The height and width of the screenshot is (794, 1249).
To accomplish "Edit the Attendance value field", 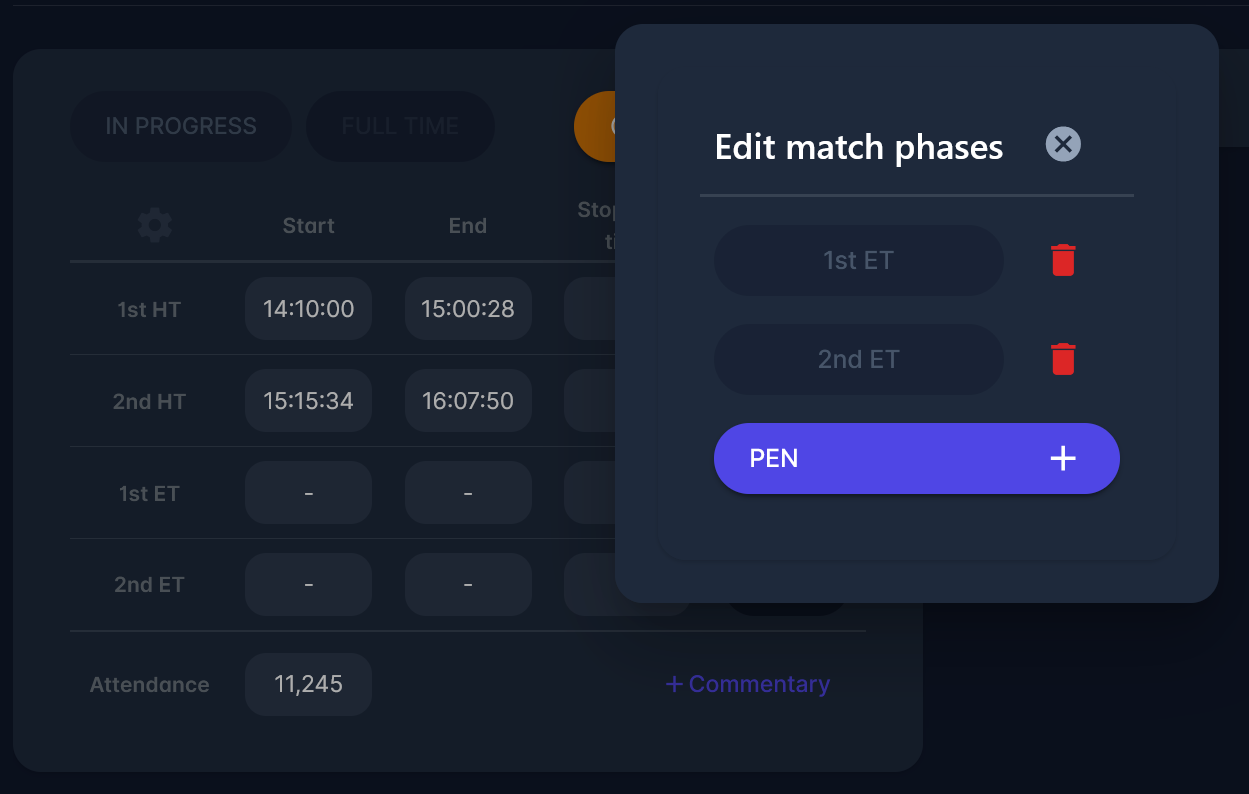I will coord(308,685).
